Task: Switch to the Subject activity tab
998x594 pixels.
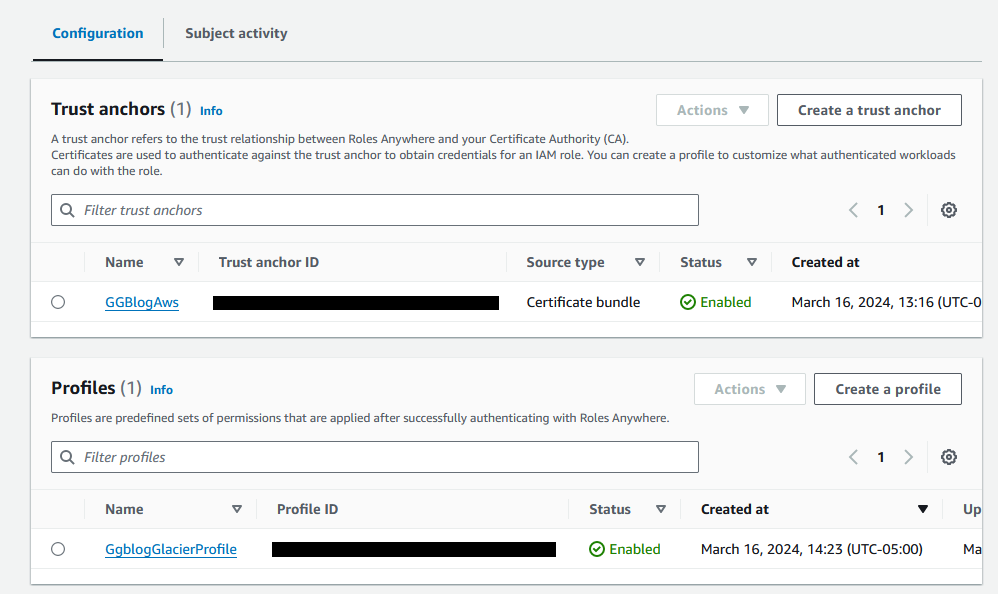Action: coord(236,33)
